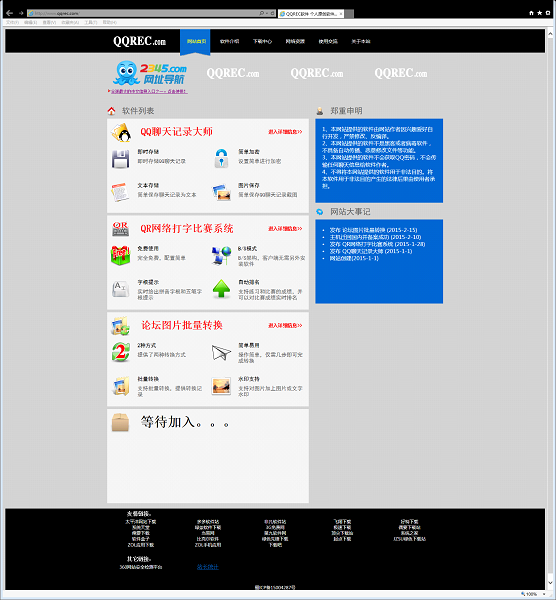The width and height of the screenshot is (556, 600).
Task: Click the paper airplane 简单易用 icon
Action: tap(221, 352)
